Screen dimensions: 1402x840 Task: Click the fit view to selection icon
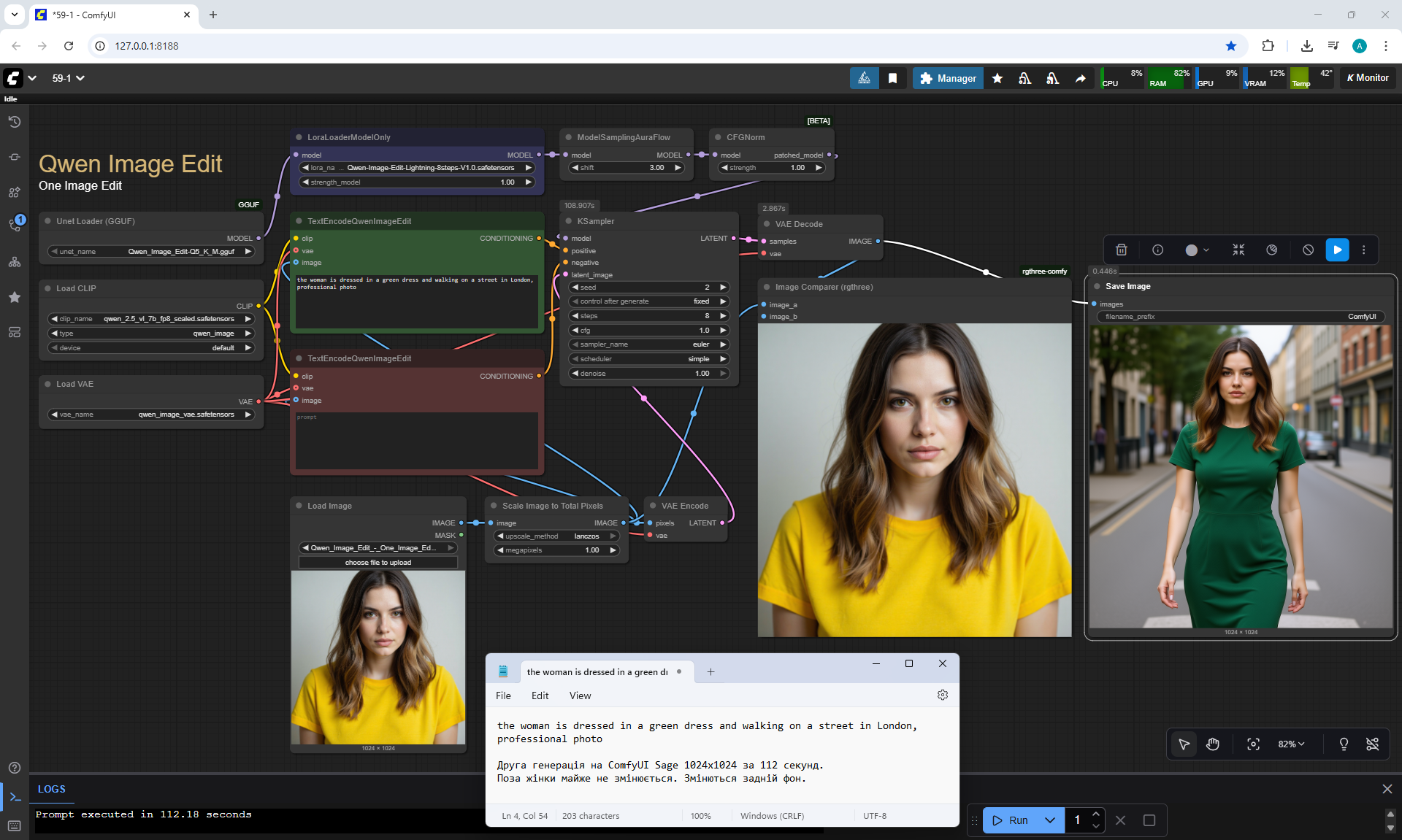pos(1253,744)
